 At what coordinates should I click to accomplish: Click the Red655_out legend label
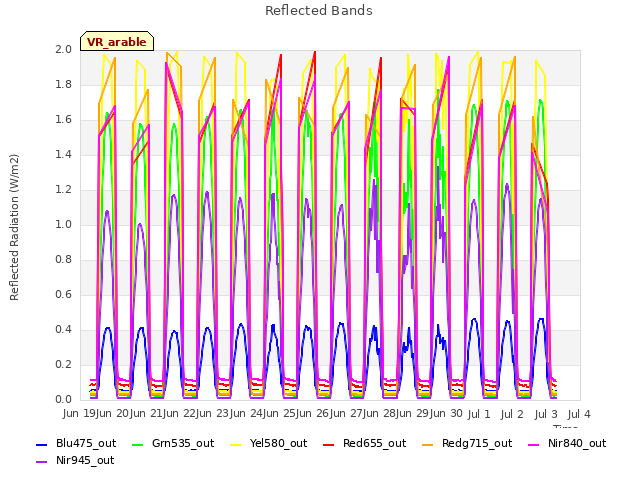pyautogui.click(x=374, y=443)
